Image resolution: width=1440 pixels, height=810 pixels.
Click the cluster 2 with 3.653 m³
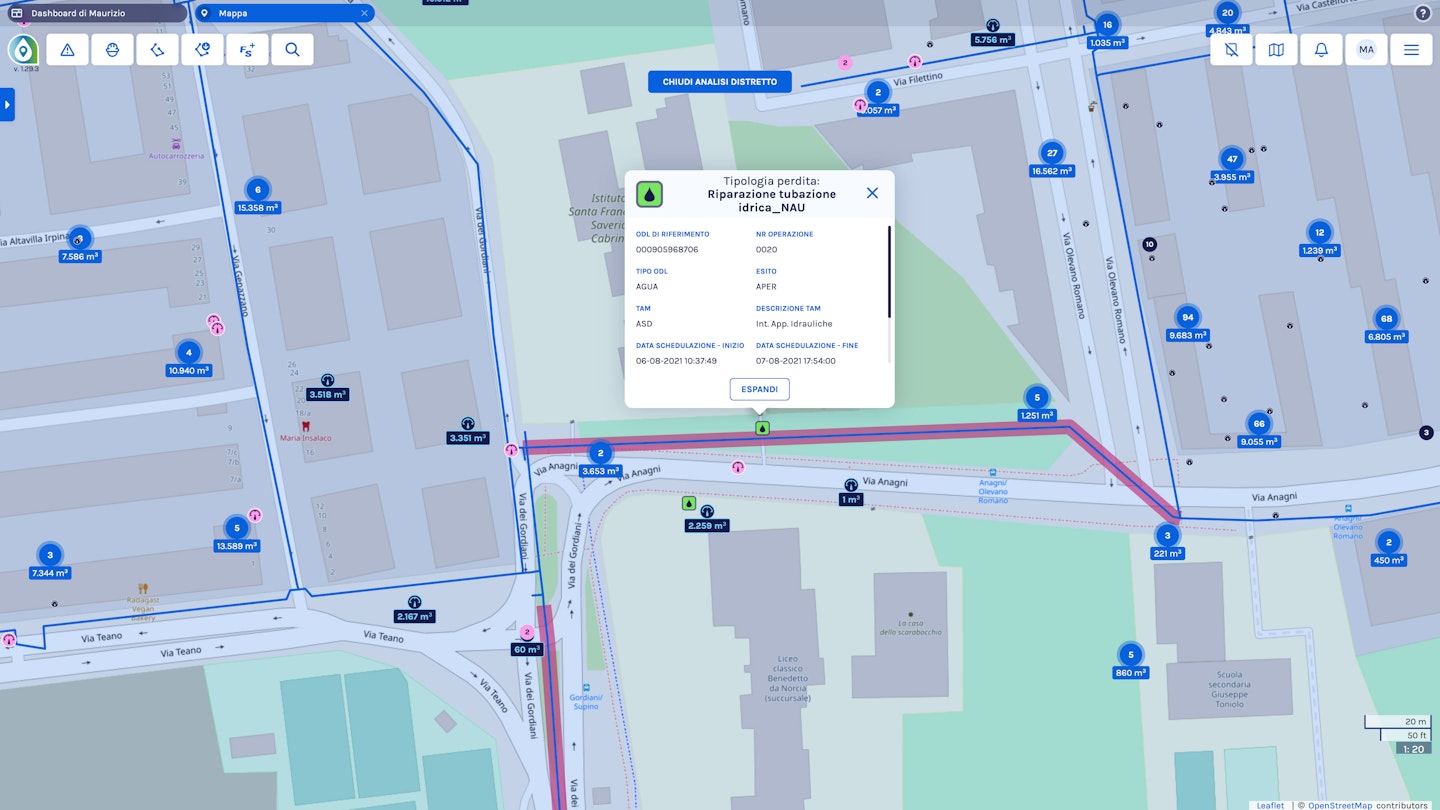tap(600, 453)
